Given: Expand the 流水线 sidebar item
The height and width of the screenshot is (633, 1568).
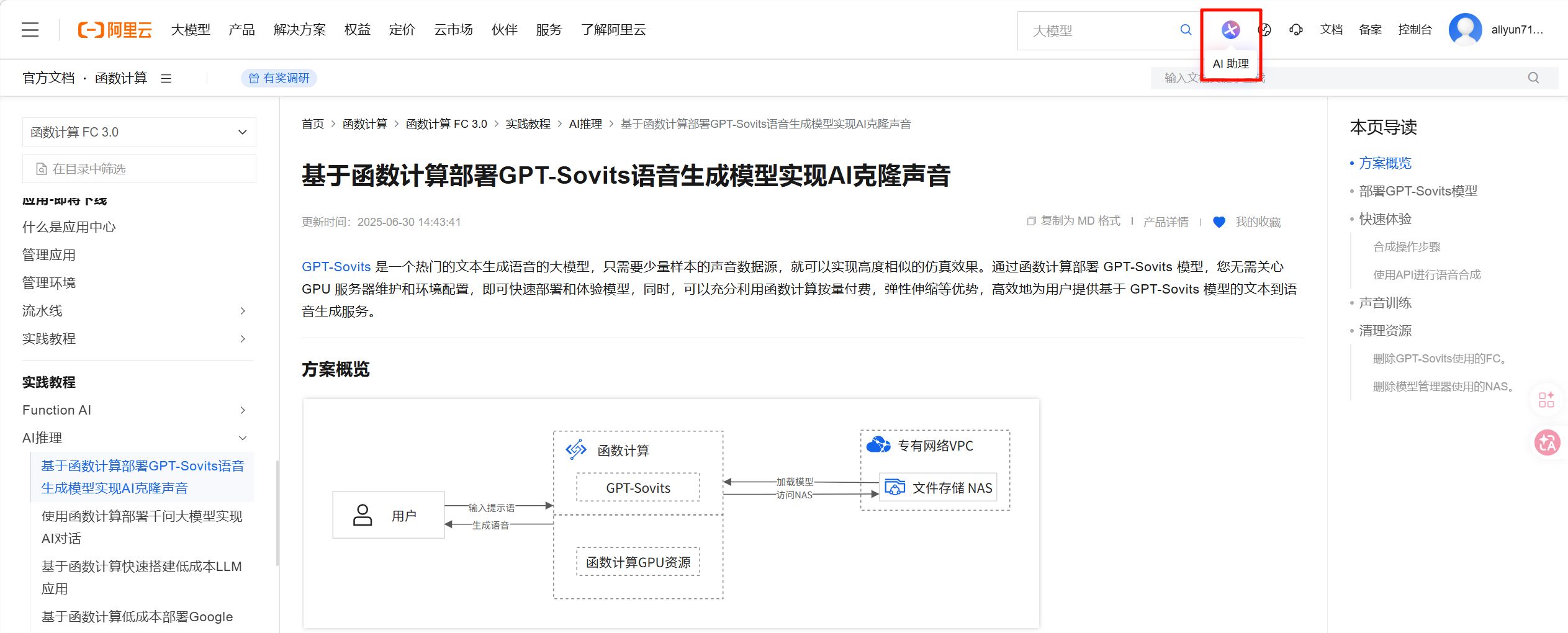Looking at the screenshot, I should click(x=243, y=311).
